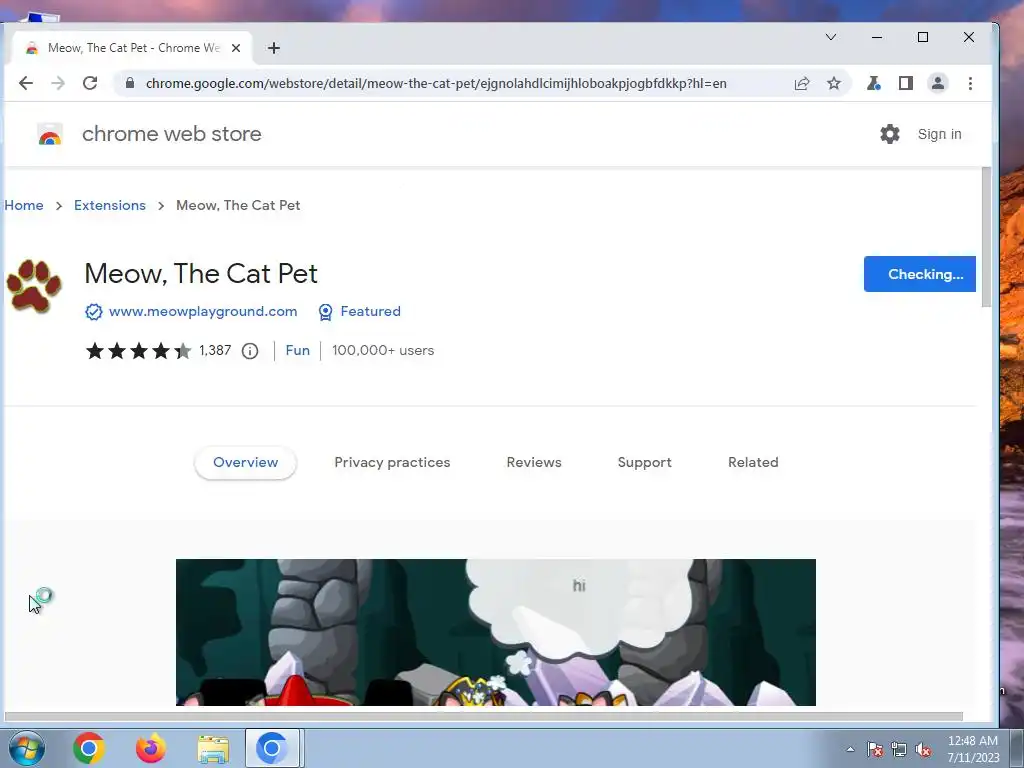Viewport: 1024px width, 768px height.
Task: Visit www.meowplayground.com publisher link
Action: [202, 312]
